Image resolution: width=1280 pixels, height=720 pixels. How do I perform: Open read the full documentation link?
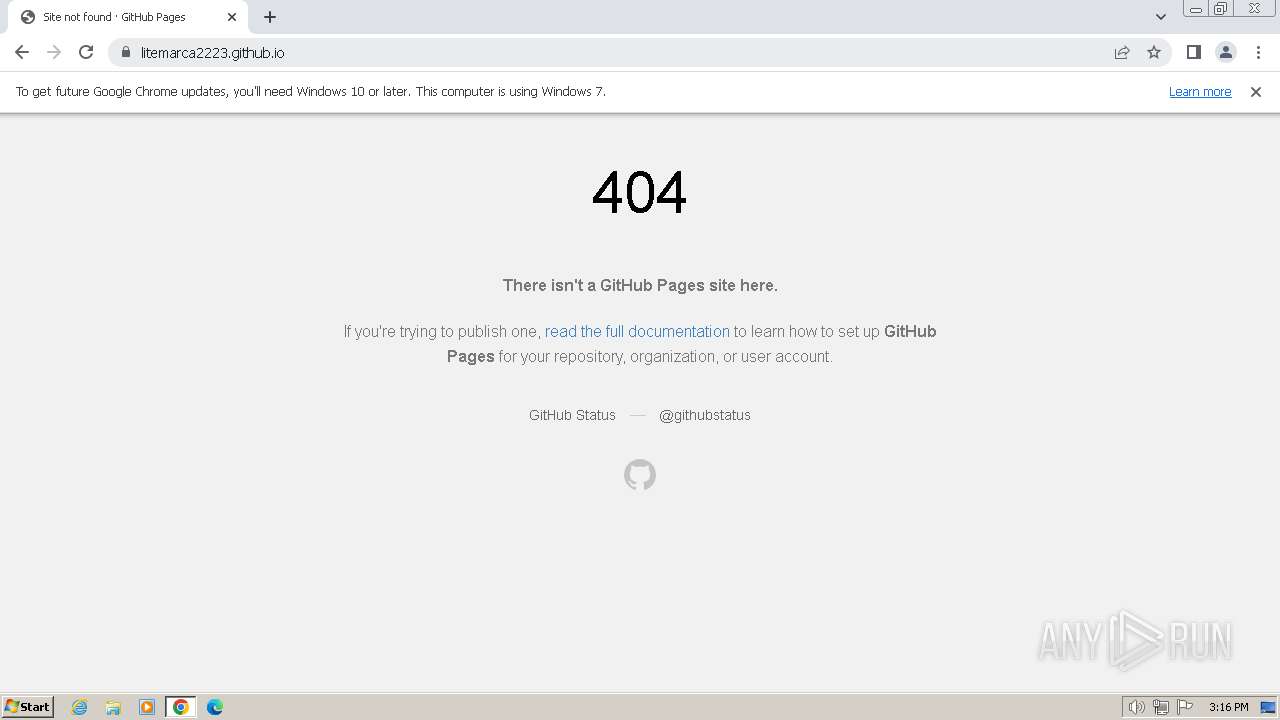tap(637, 331)
